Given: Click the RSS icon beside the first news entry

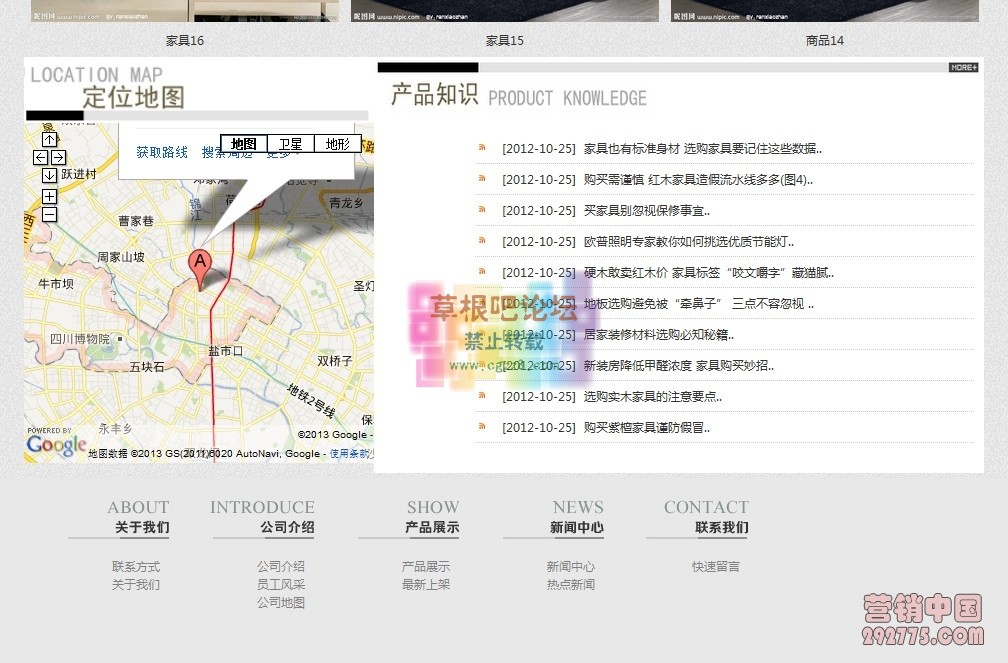Looking at the screenshot, I should 482,147.
